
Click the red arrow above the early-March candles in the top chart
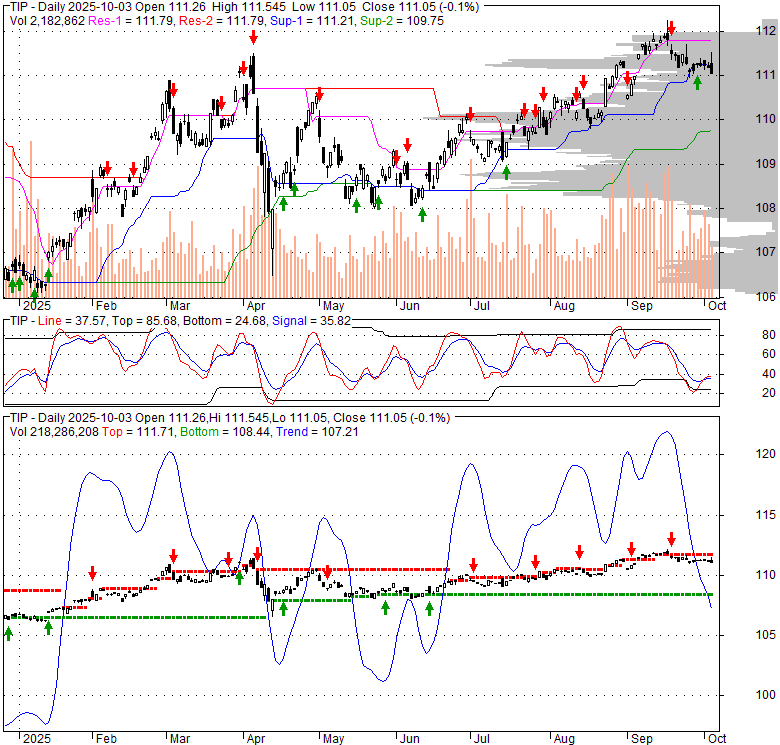[173, 91]
